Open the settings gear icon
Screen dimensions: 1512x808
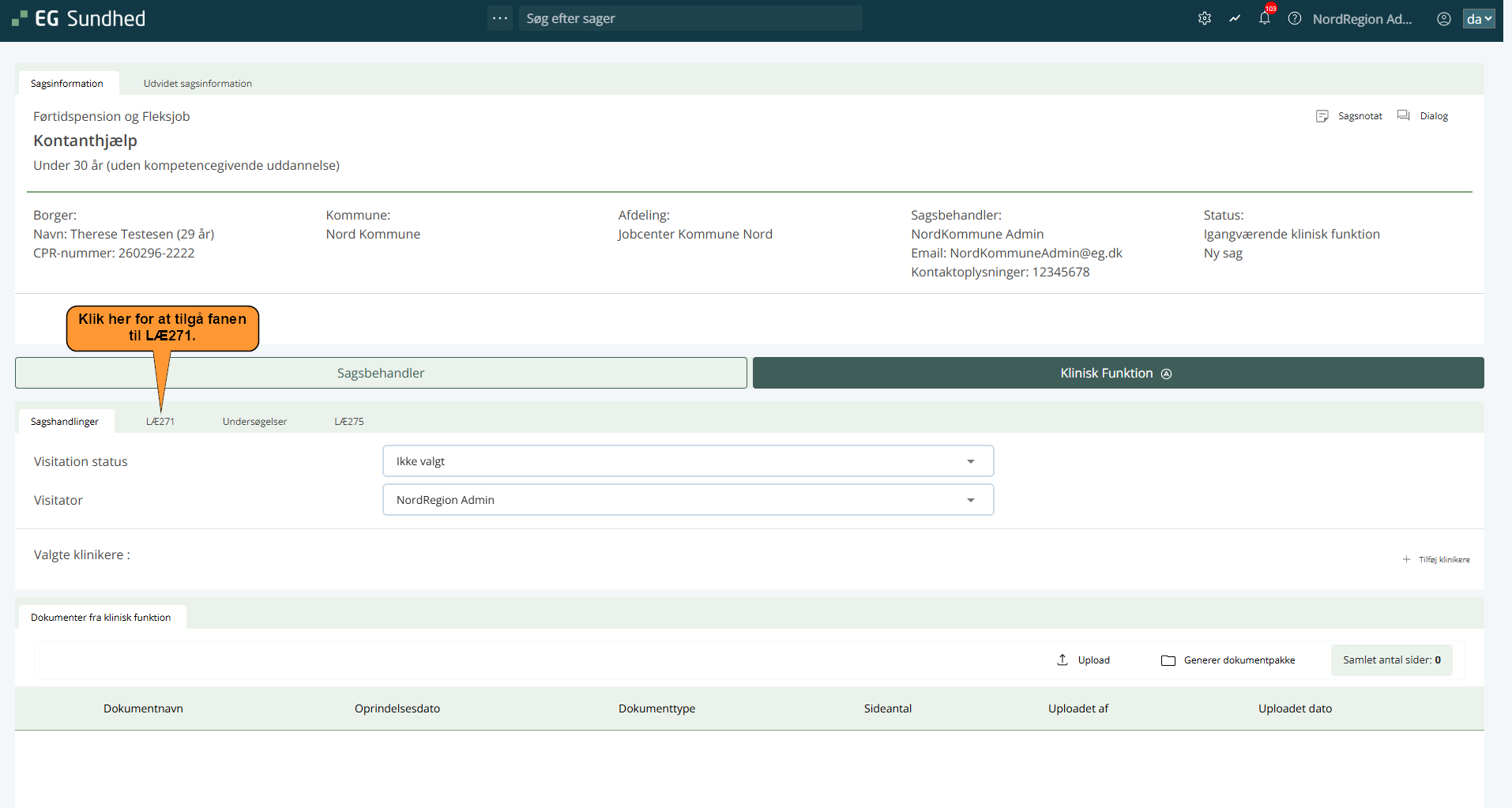1204,18
